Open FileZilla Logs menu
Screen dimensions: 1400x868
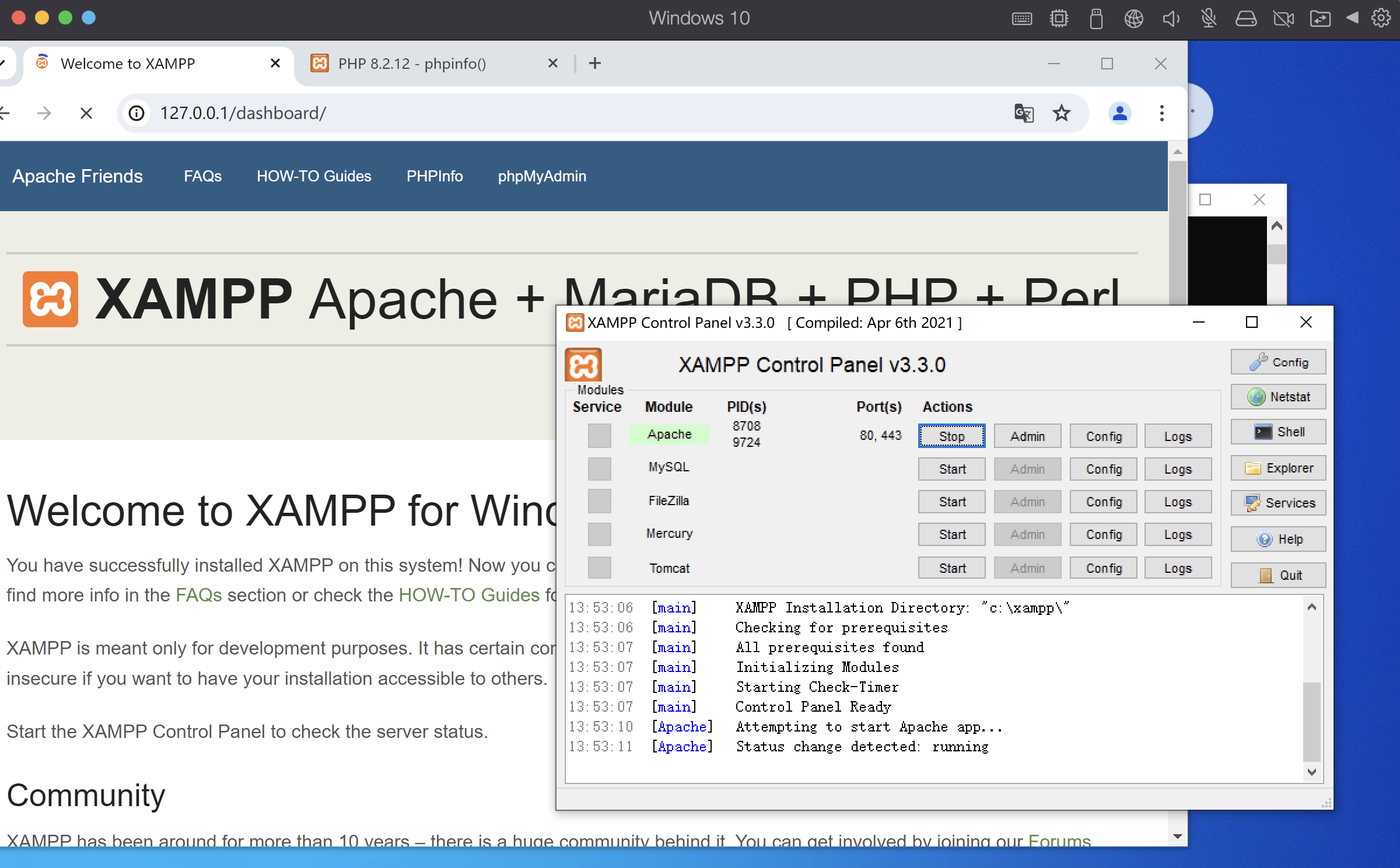[x=1178, y=502]
